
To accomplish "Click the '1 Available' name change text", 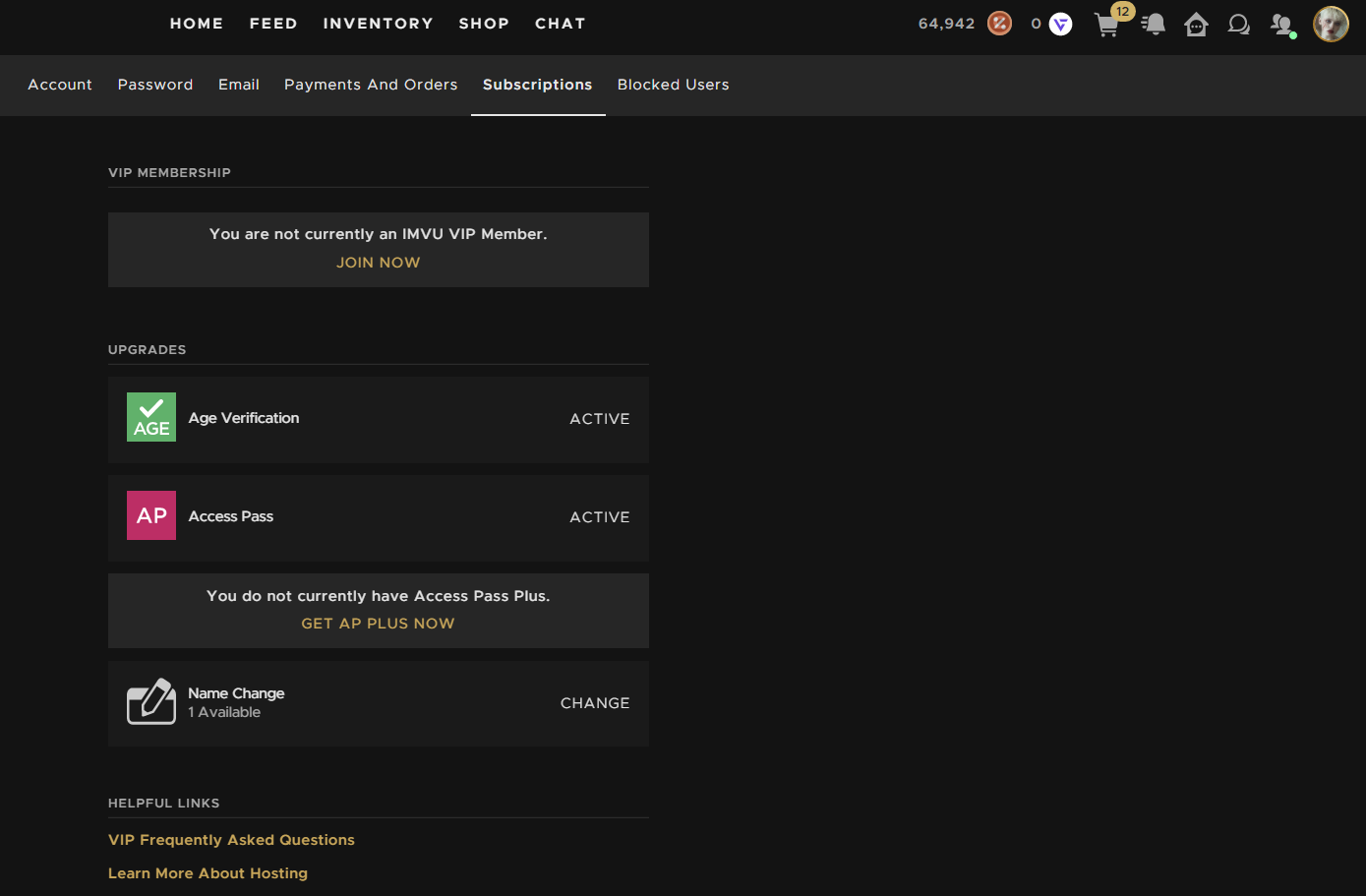I will pyautogui.click(x=224, y=712).
